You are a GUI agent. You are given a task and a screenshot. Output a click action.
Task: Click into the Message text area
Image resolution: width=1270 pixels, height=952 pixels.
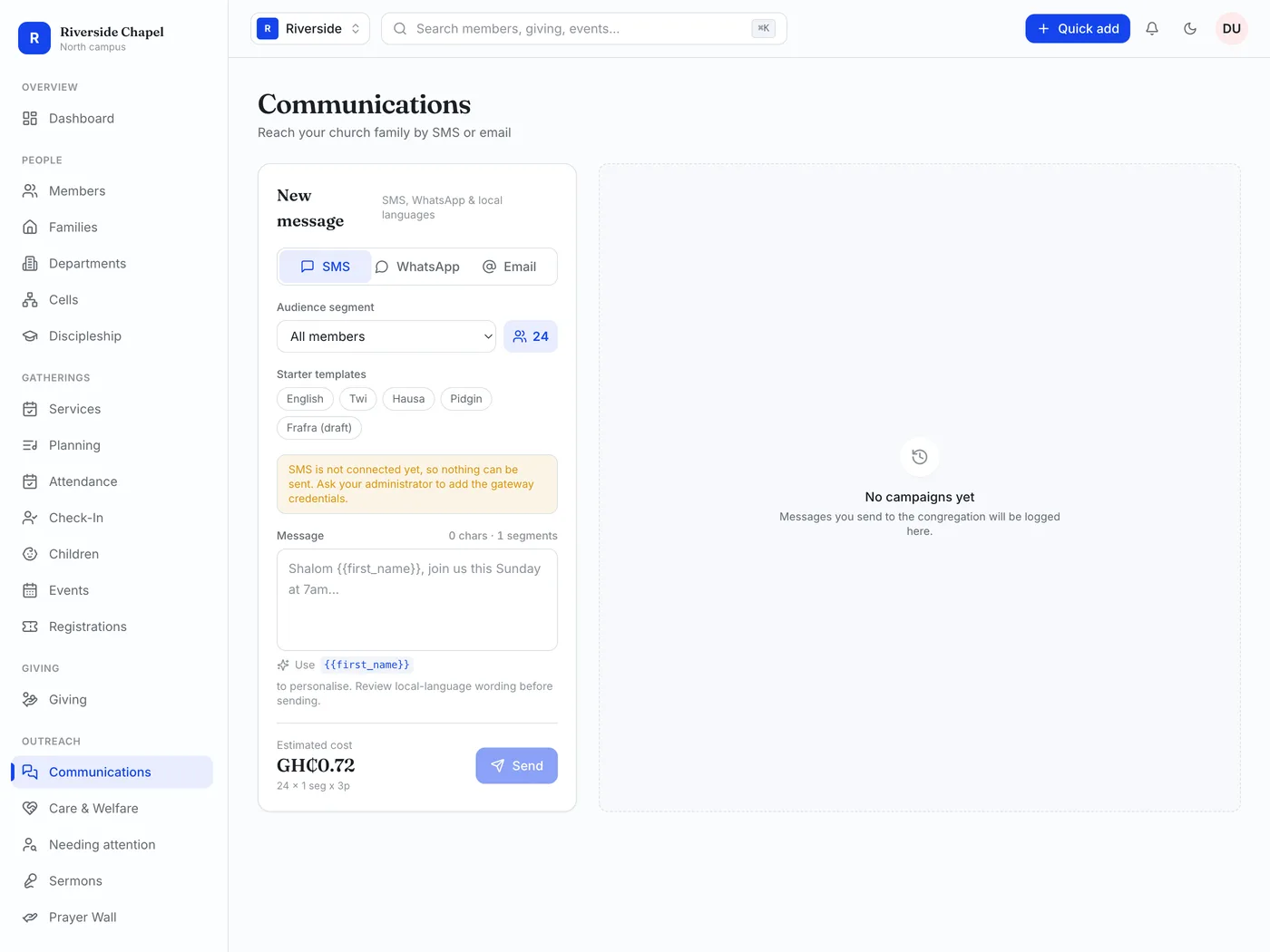click(x=417, y=599)
